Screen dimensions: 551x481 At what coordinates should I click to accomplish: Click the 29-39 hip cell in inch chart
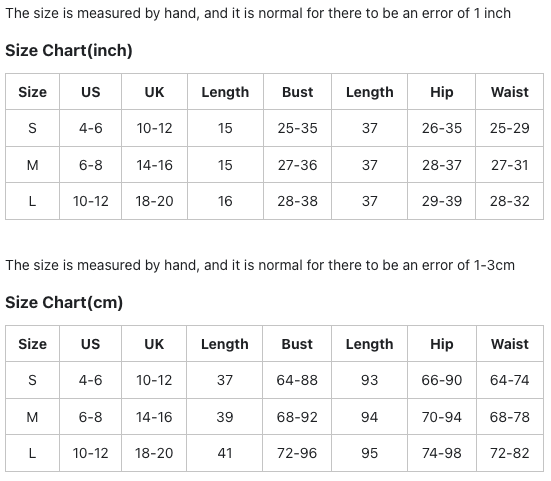[x=442, y=201]
